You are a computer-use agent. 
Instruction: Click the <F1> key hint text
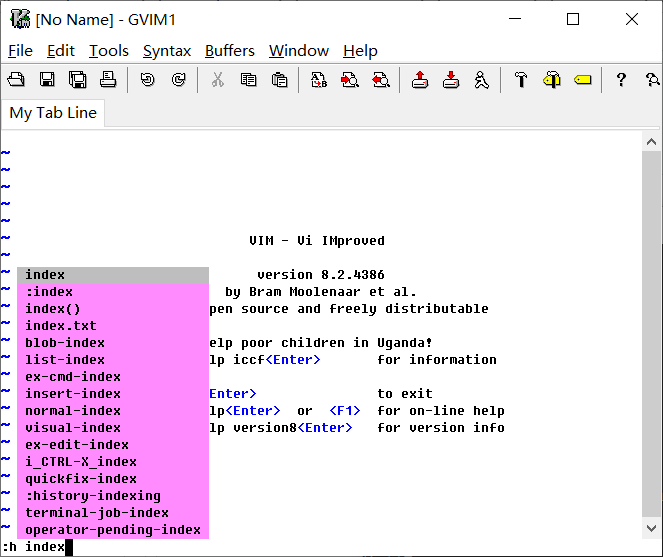pyautogui.click(x=345, y=411)
